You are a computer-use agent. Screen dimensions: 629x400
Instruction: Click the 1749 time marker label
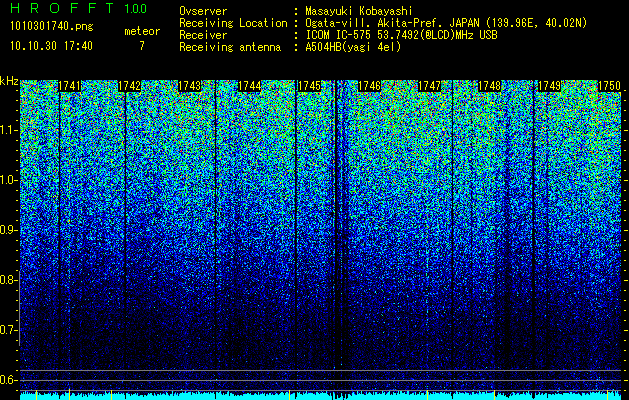click(549, 86)
